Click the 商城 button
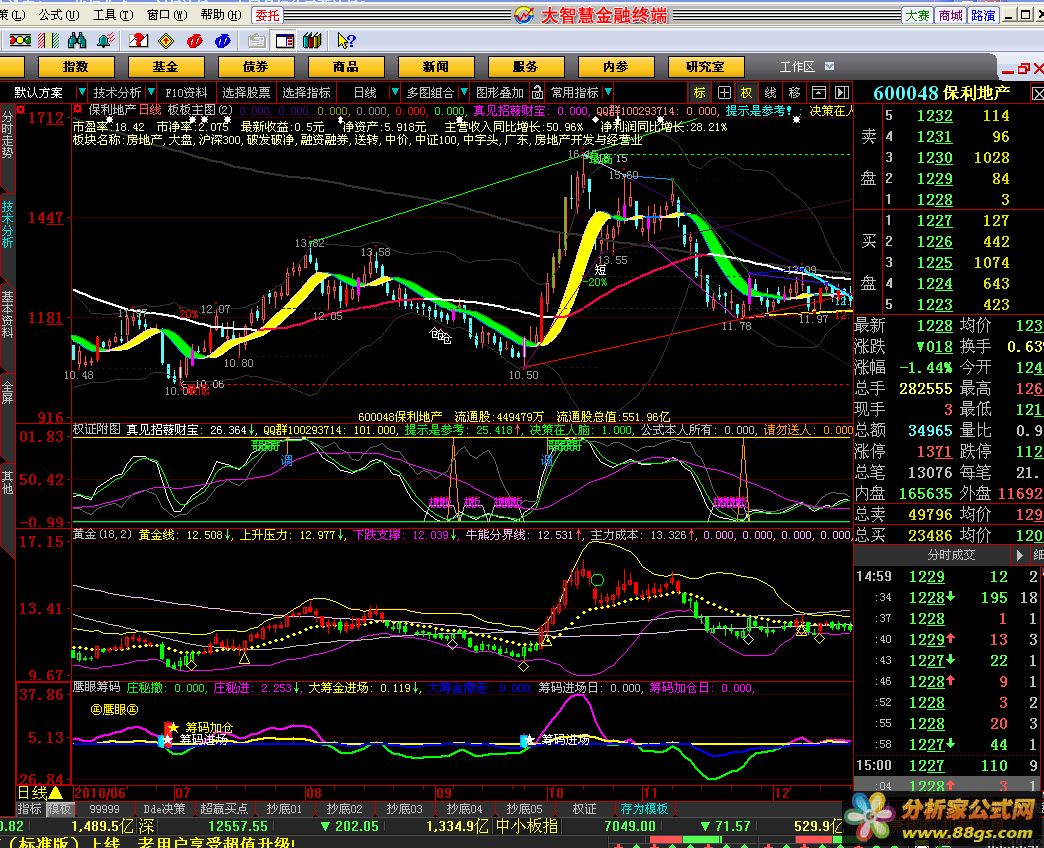 950,15
